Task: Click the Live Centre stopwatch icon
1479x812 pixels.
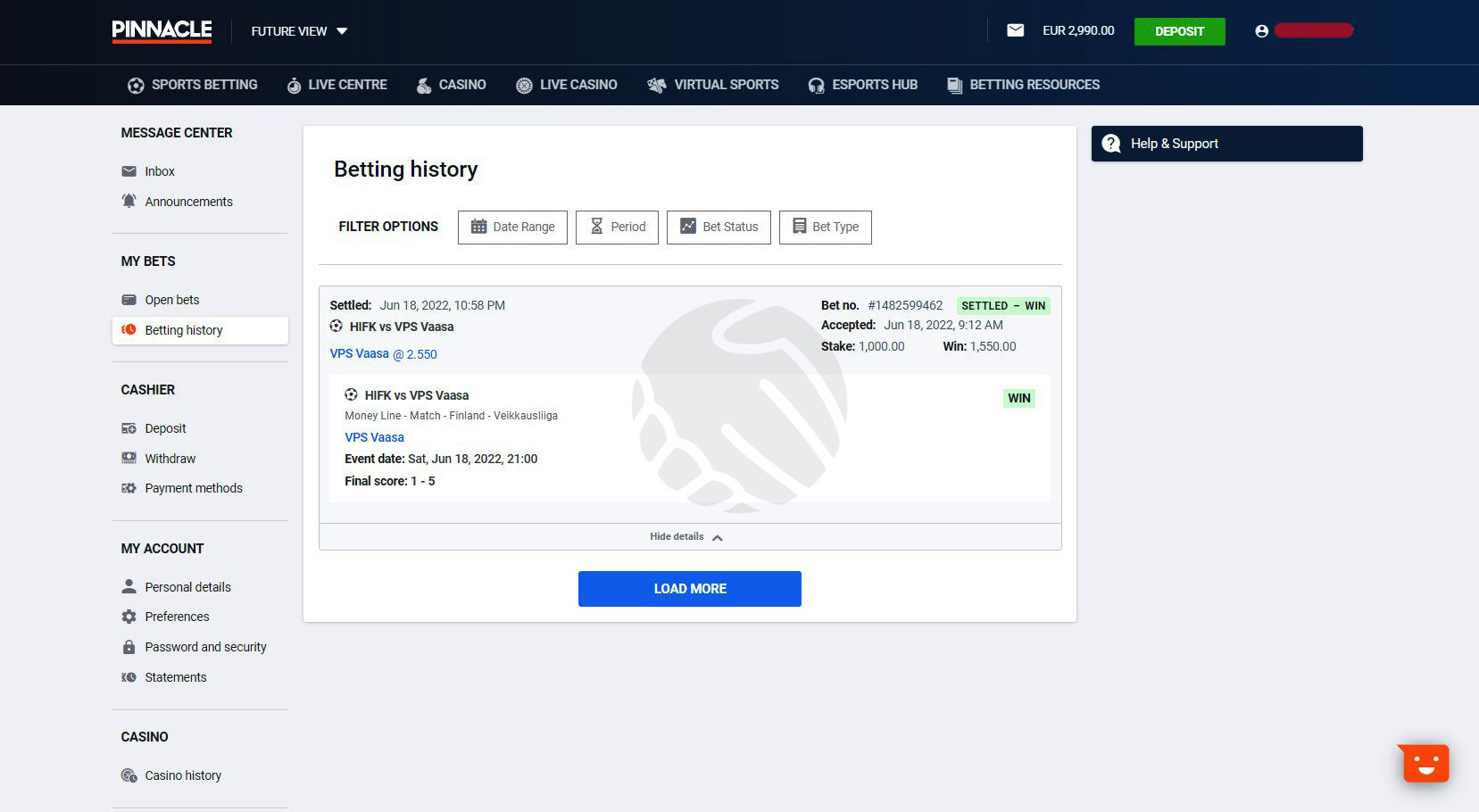Action: click(294, 86)
